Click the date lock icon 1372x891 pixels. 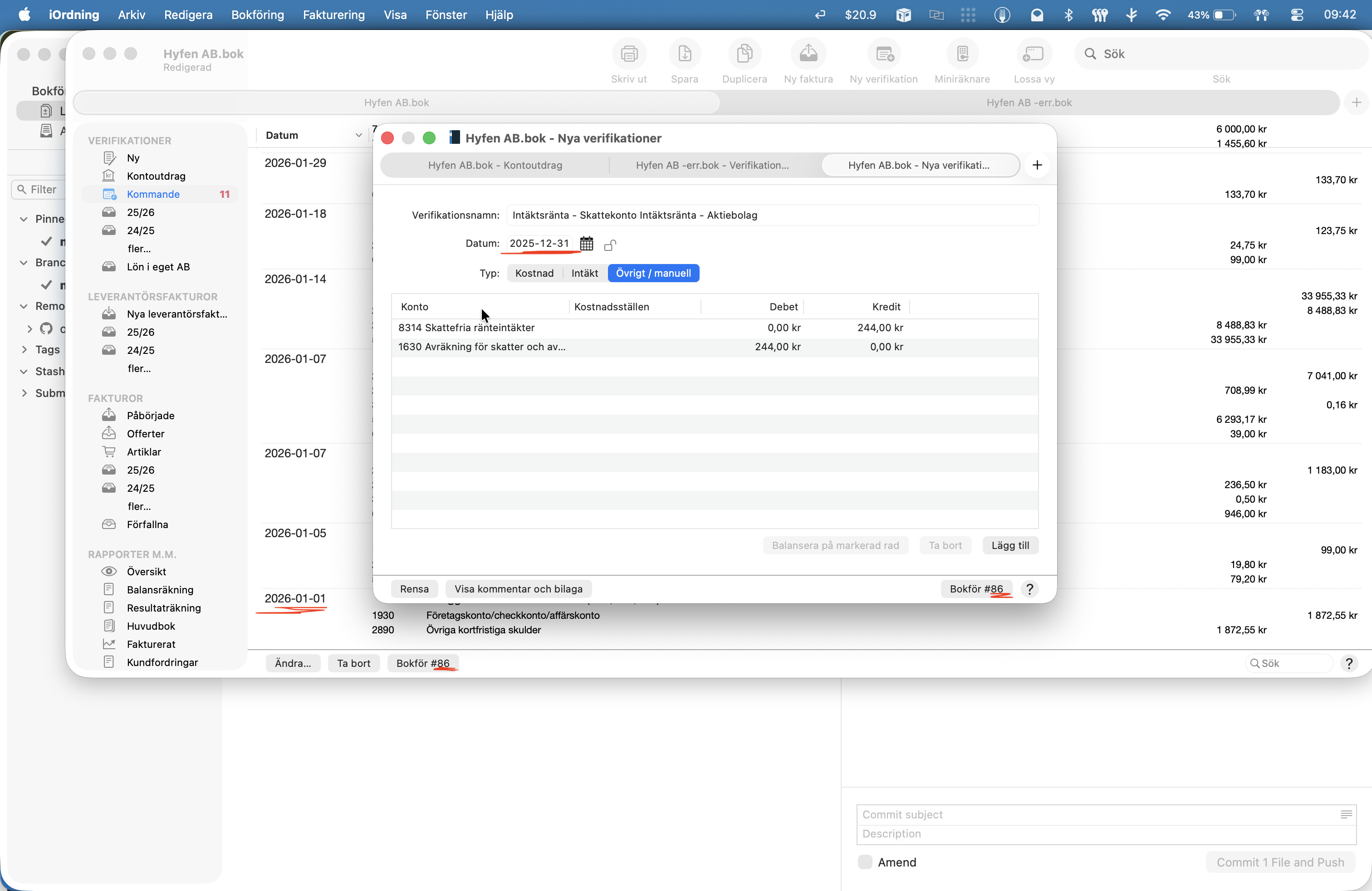click(x=609, y=245)
